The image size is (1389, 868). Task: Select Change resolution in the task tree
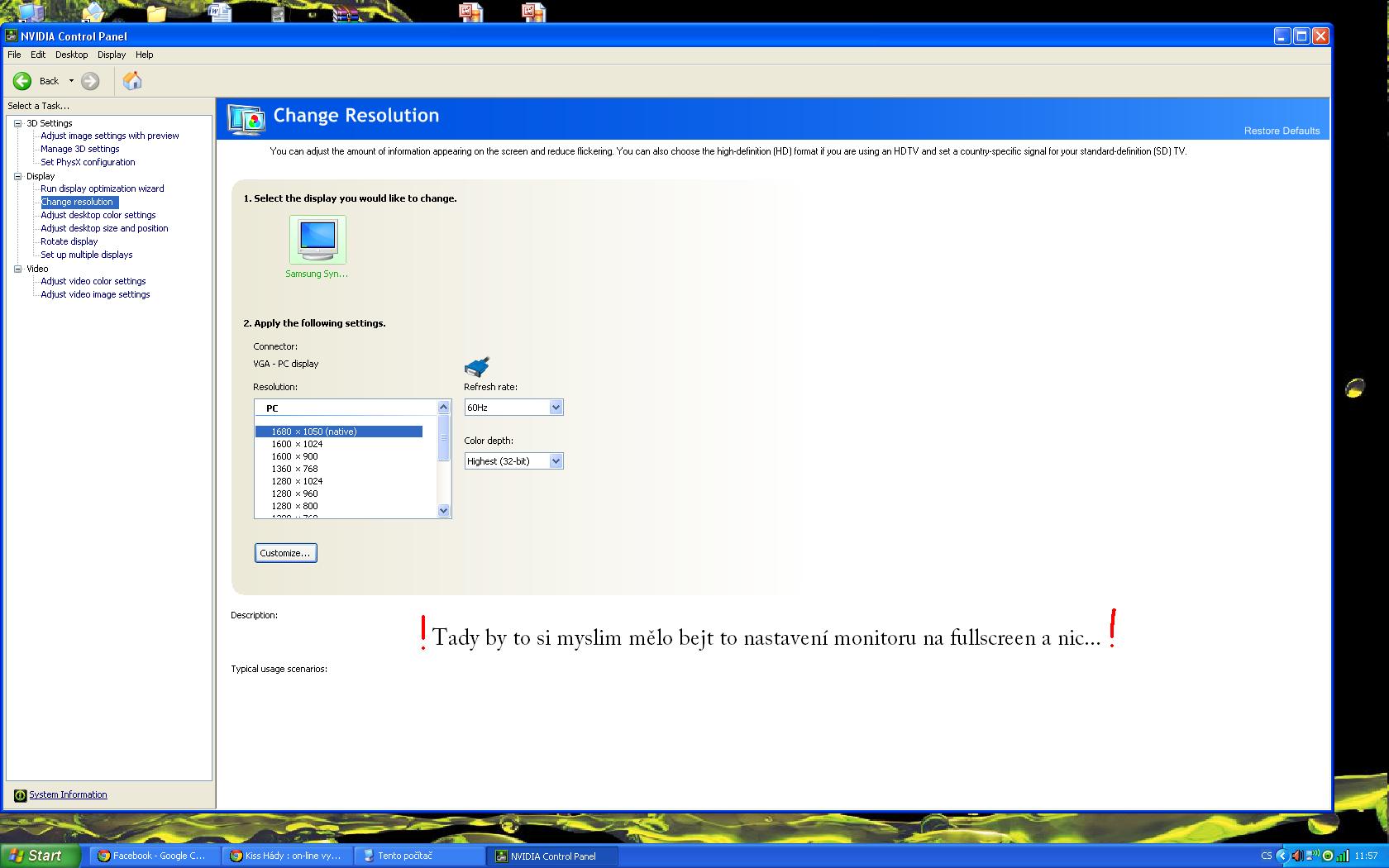pos(79,202)
